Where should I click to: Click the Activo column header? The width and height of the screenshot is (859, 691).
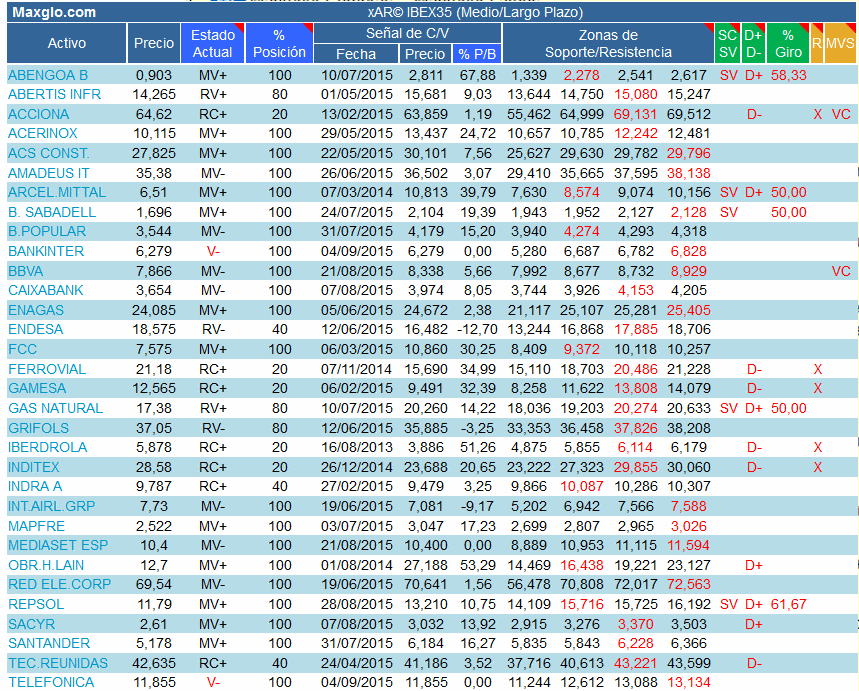67,43
